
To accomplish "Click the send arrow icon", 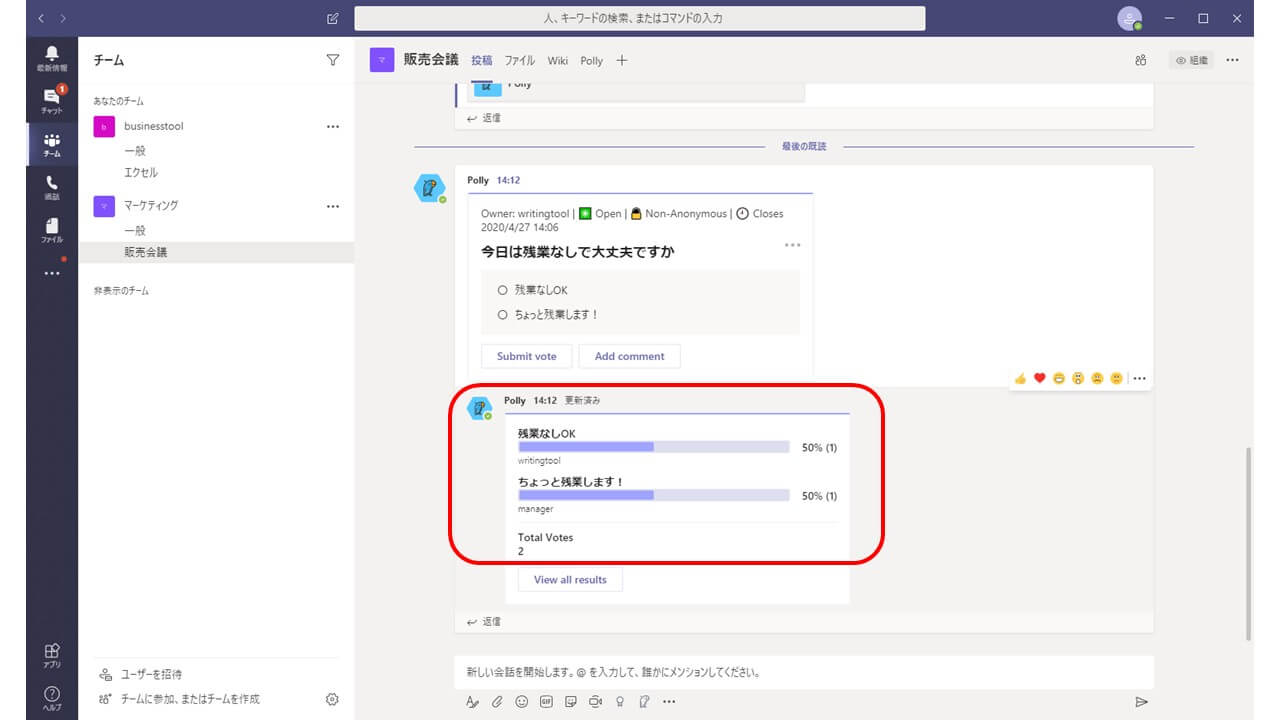I will click(1141, 702).
